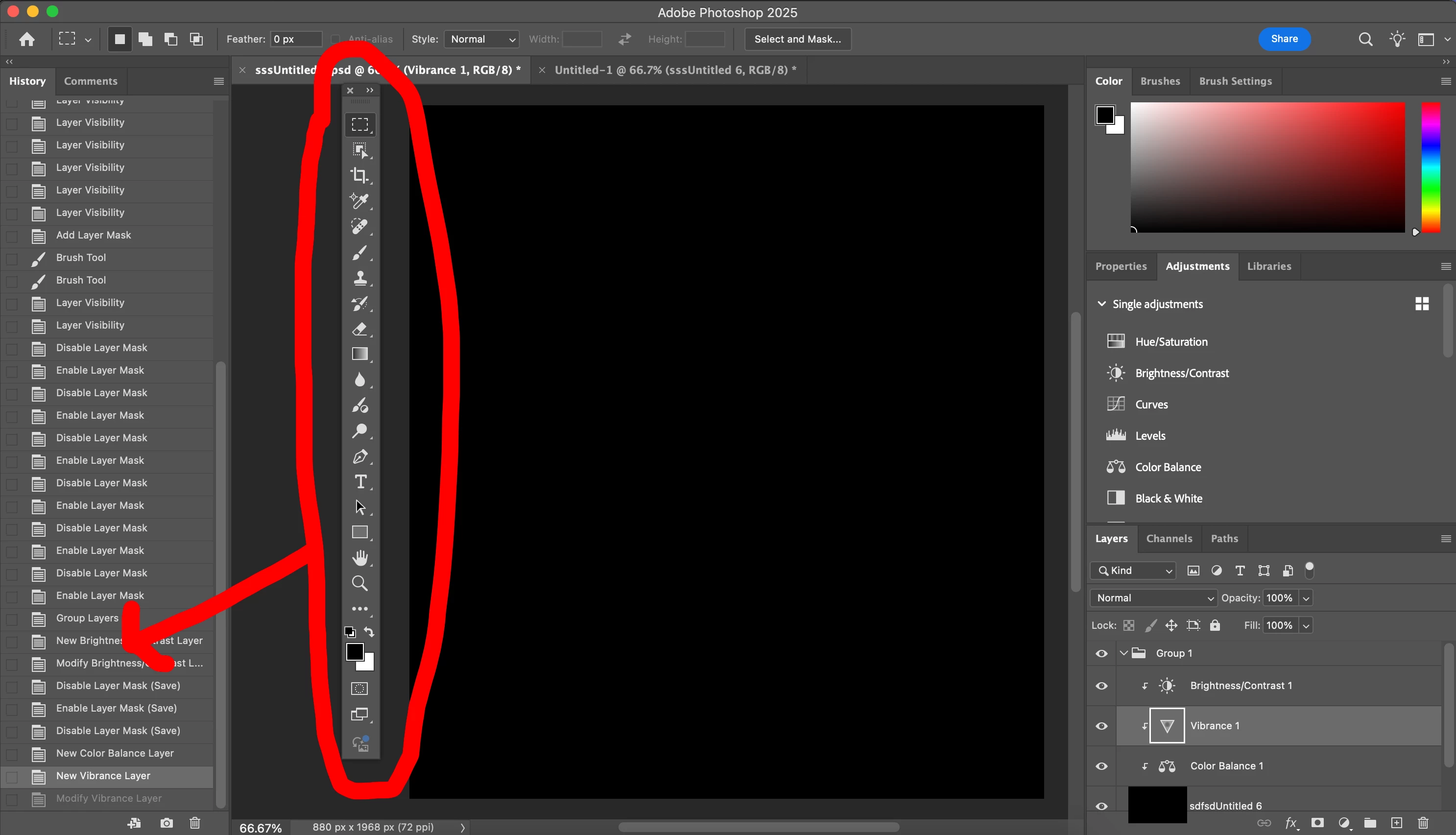Hide the Group 1 layer
This screenshot has height=835, width=1456.
click(x=1101, y=653)
